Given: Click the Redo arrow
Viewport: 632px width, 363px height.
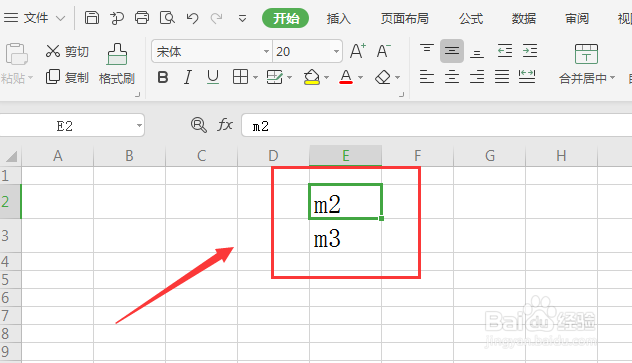Looking at the screenshot, I should coord(216,18).
